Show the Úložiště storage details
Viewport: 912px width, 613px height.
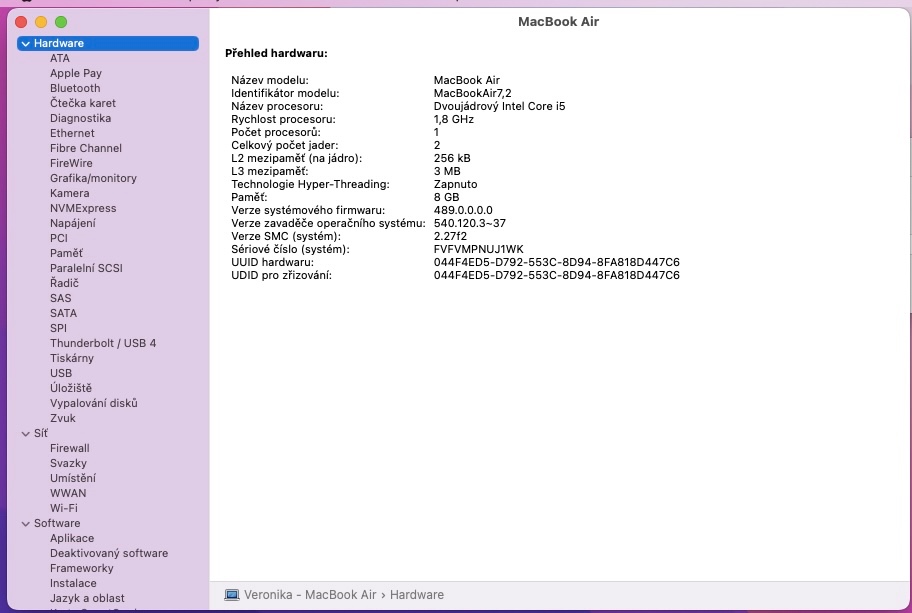[71, 388]
